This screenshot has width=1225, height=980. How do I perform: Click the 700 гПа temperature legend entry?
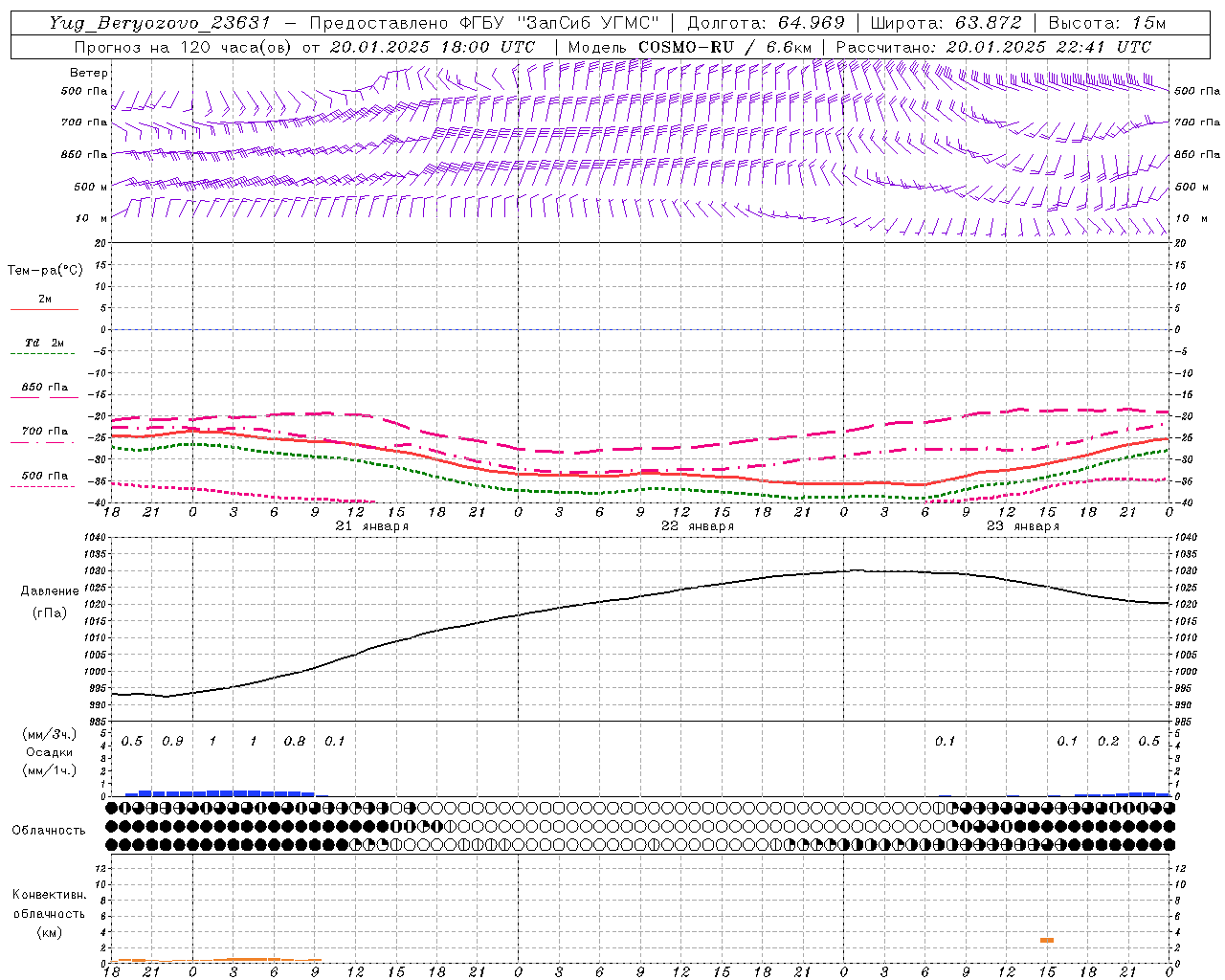[x=45, y=432]
